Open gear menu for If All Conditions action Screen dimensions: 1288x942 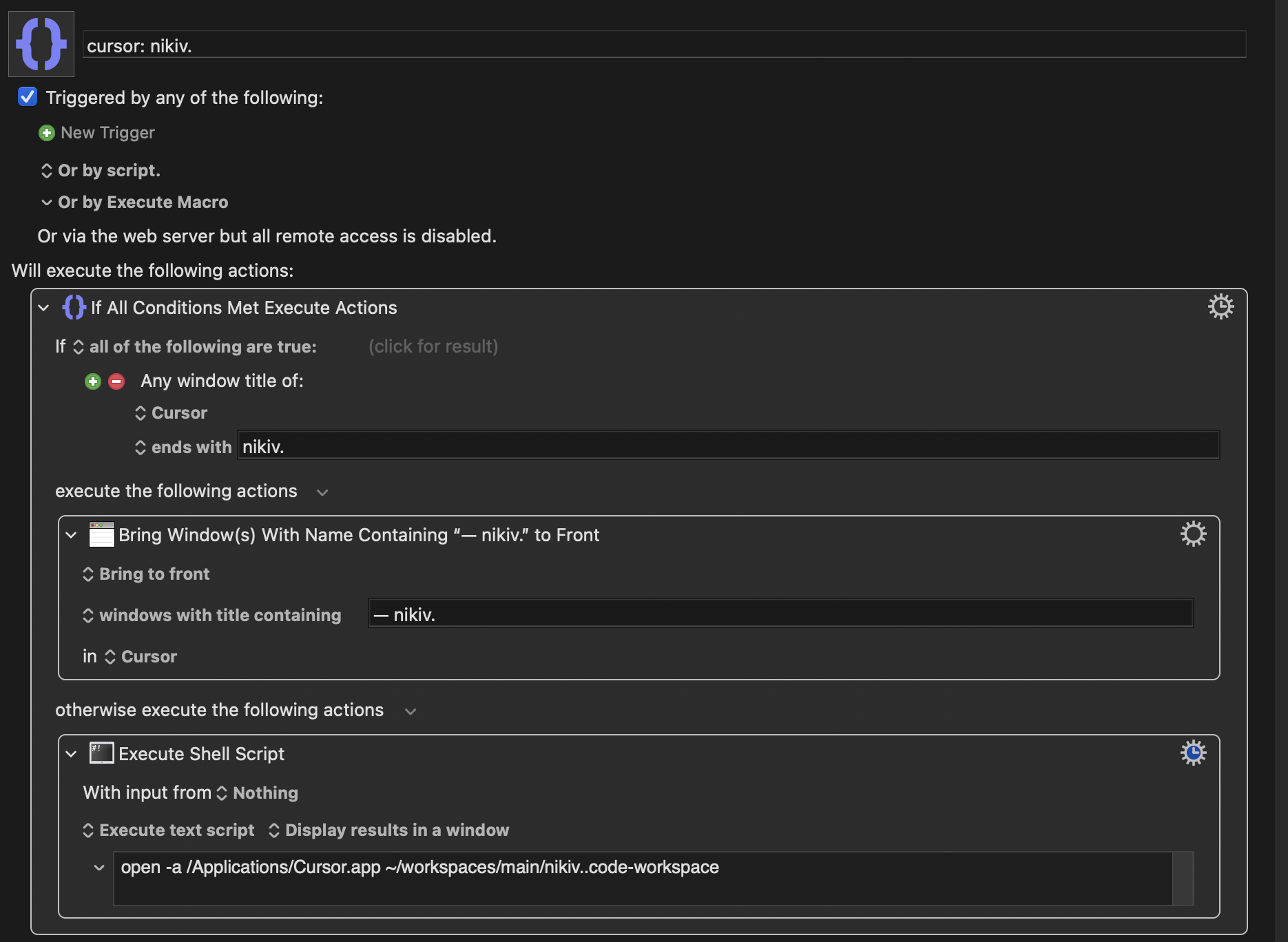pyautogui.click(x=1221, y=307)
